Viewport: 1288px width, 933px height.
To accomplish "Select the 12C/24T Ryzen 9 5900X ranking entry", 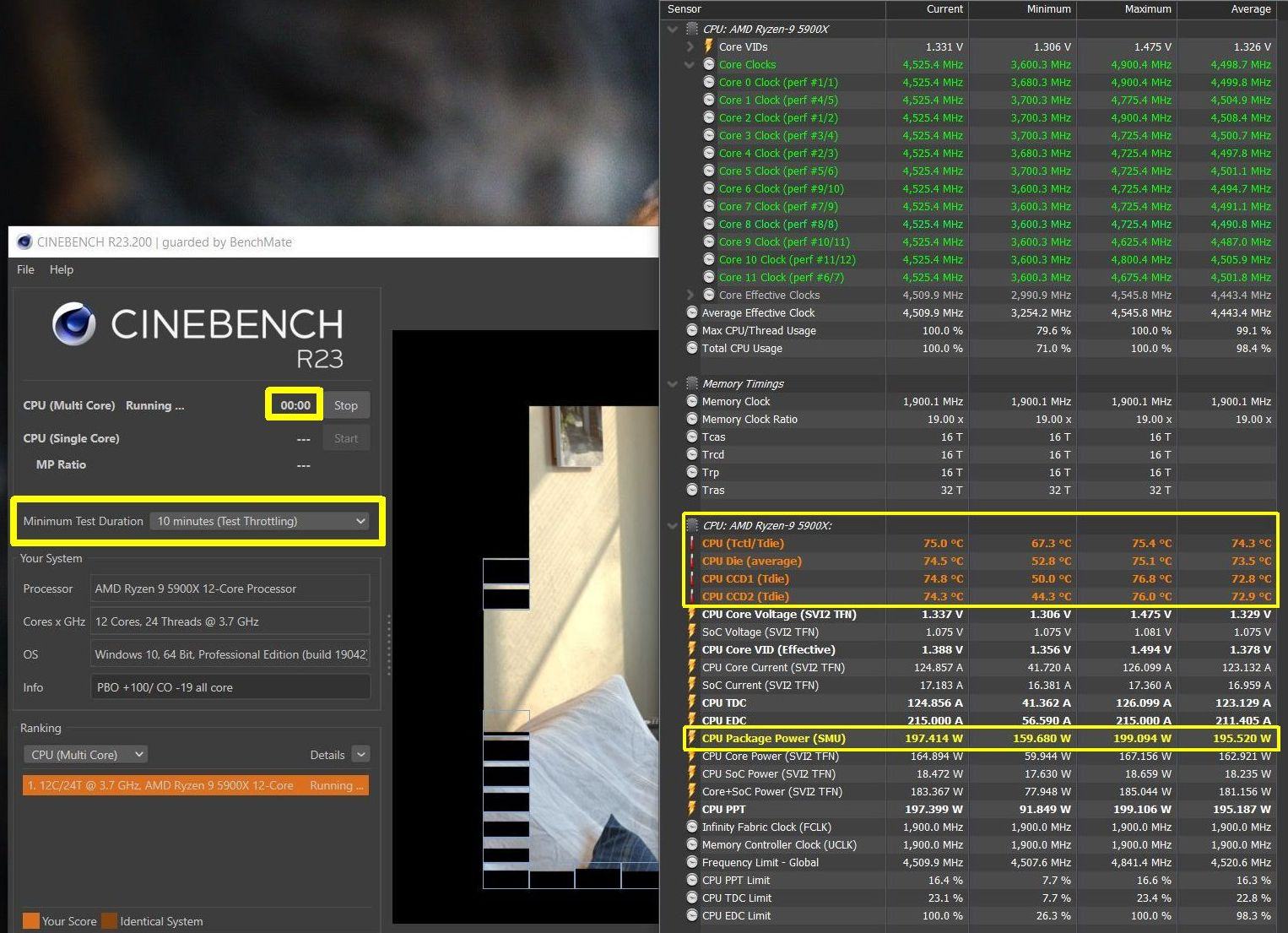I will pyautogui.click(x=196, y=785).
